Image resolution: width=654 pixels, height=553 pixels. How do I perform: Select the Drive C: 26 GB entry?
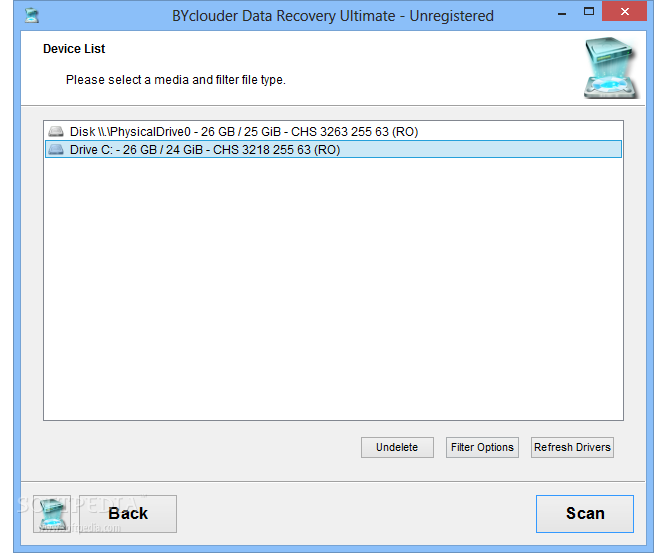(x=333, y=149)
